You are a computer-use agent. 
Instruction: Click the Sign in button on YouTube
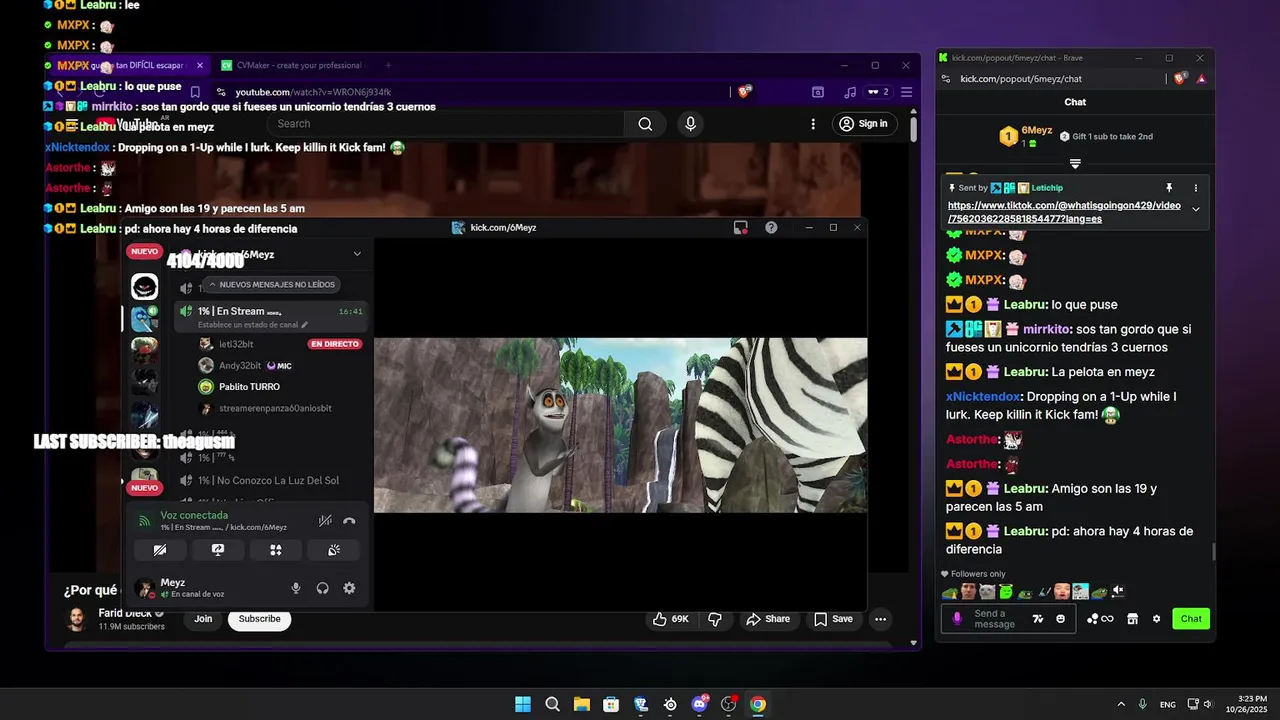[864, 124]
